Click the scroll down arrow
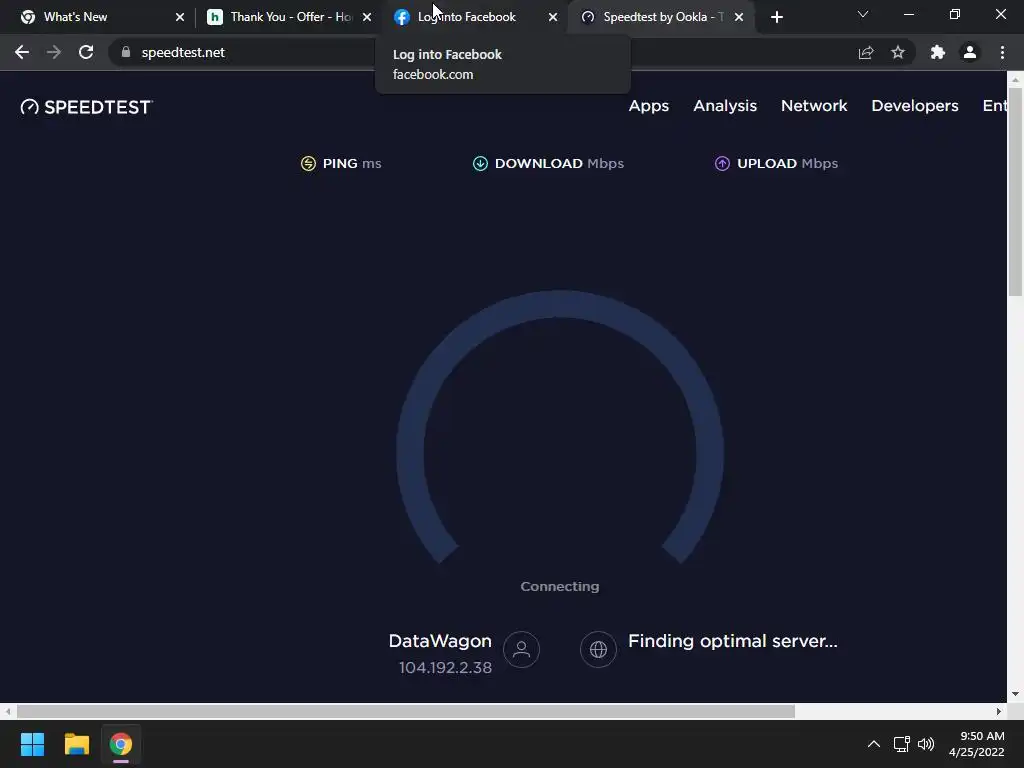The width and height of the screenshot is (1024, 768). (1015, 694)
